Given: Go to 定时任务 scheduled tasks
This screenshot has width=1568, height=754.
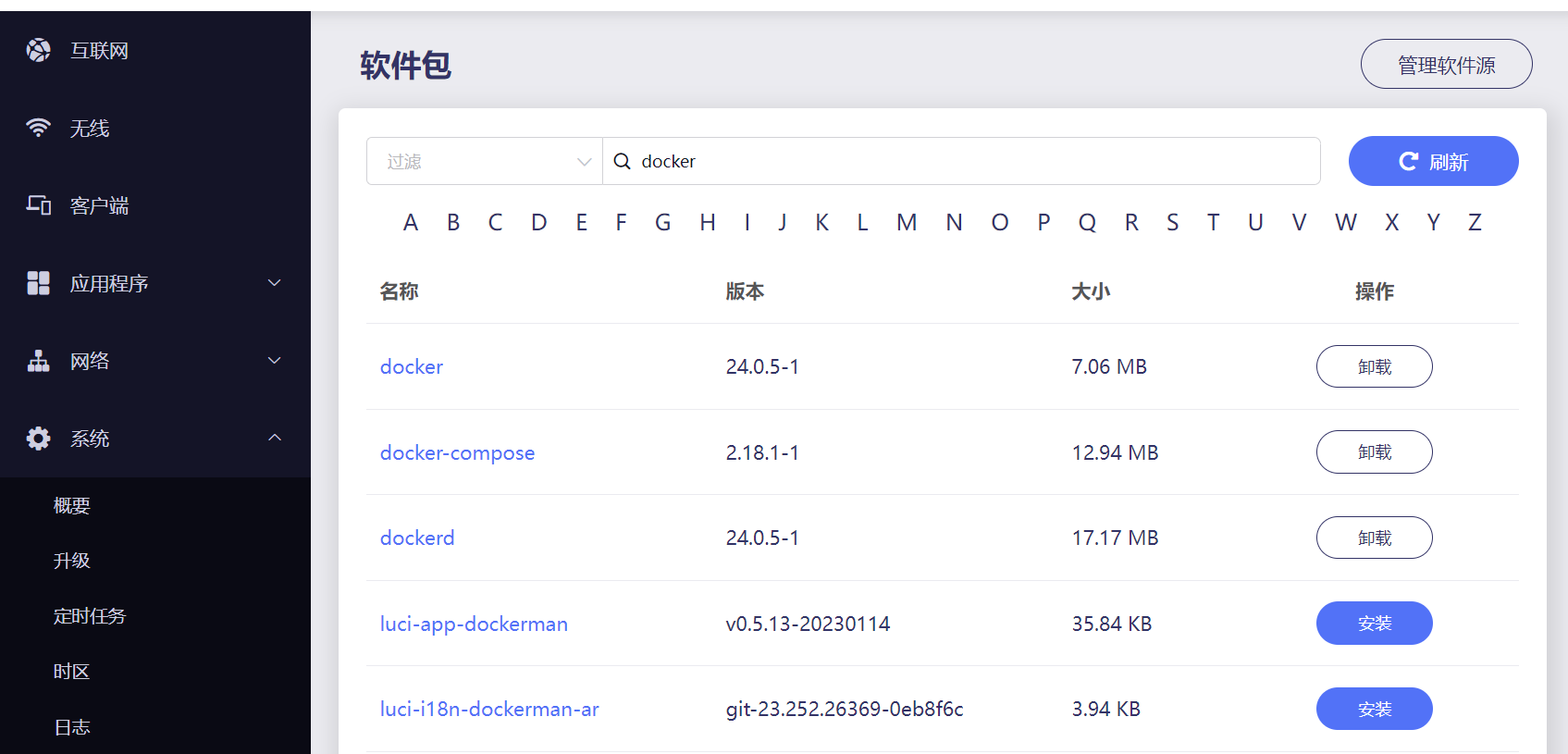Looking at the screenshot, I should [x=90, y=616].
